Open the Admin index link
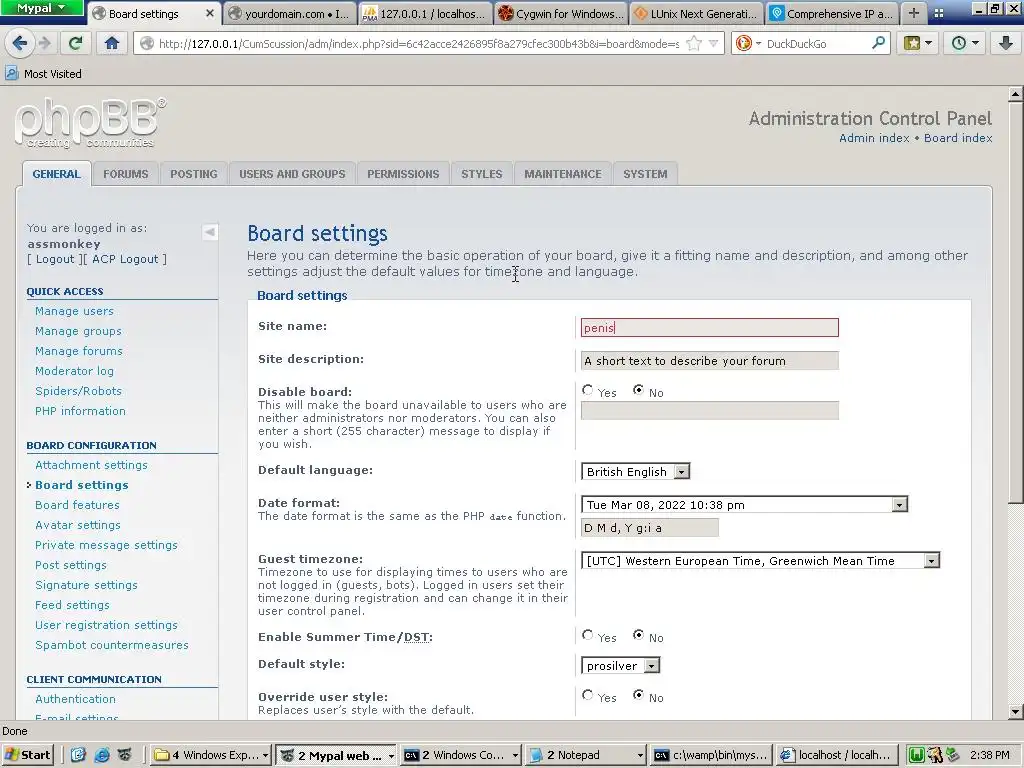Viewport: 1024px width, 768px height. pyautogui.click(x=874, y=138)
